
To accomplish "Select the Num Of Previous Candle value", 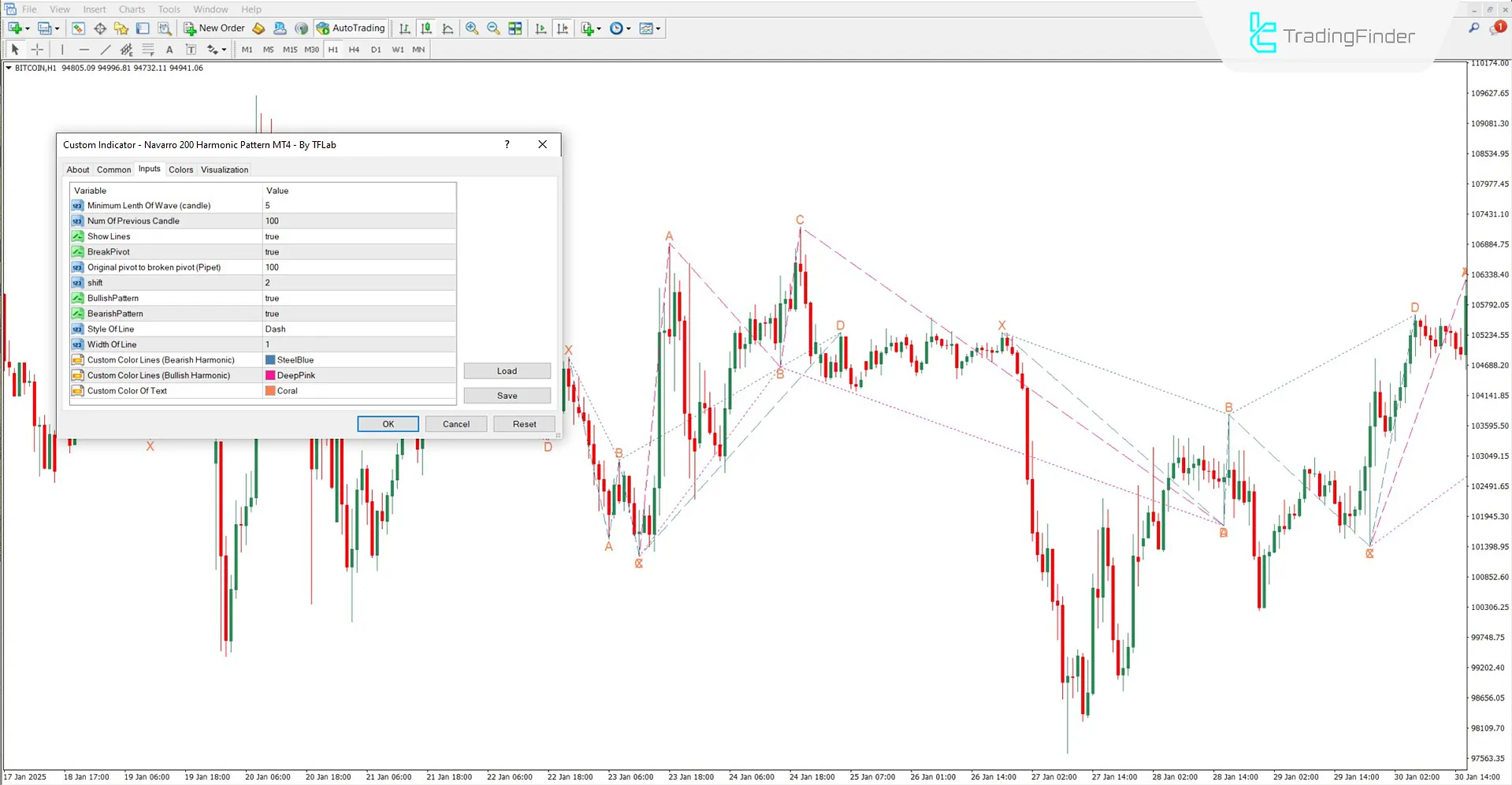I will tap(358, 221).
